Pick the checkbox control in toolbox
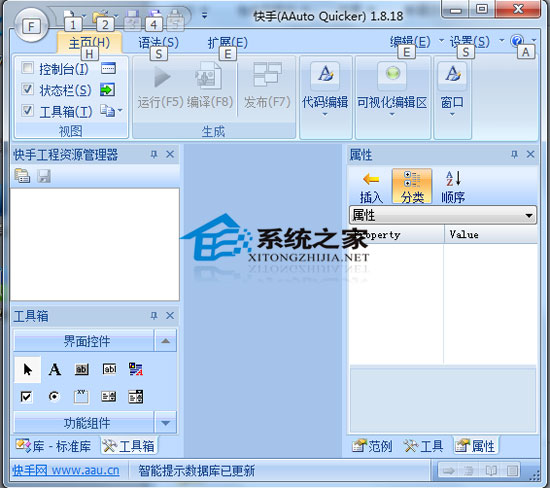Viewport: 550px width, 488px height. click(x=27, y=397)
